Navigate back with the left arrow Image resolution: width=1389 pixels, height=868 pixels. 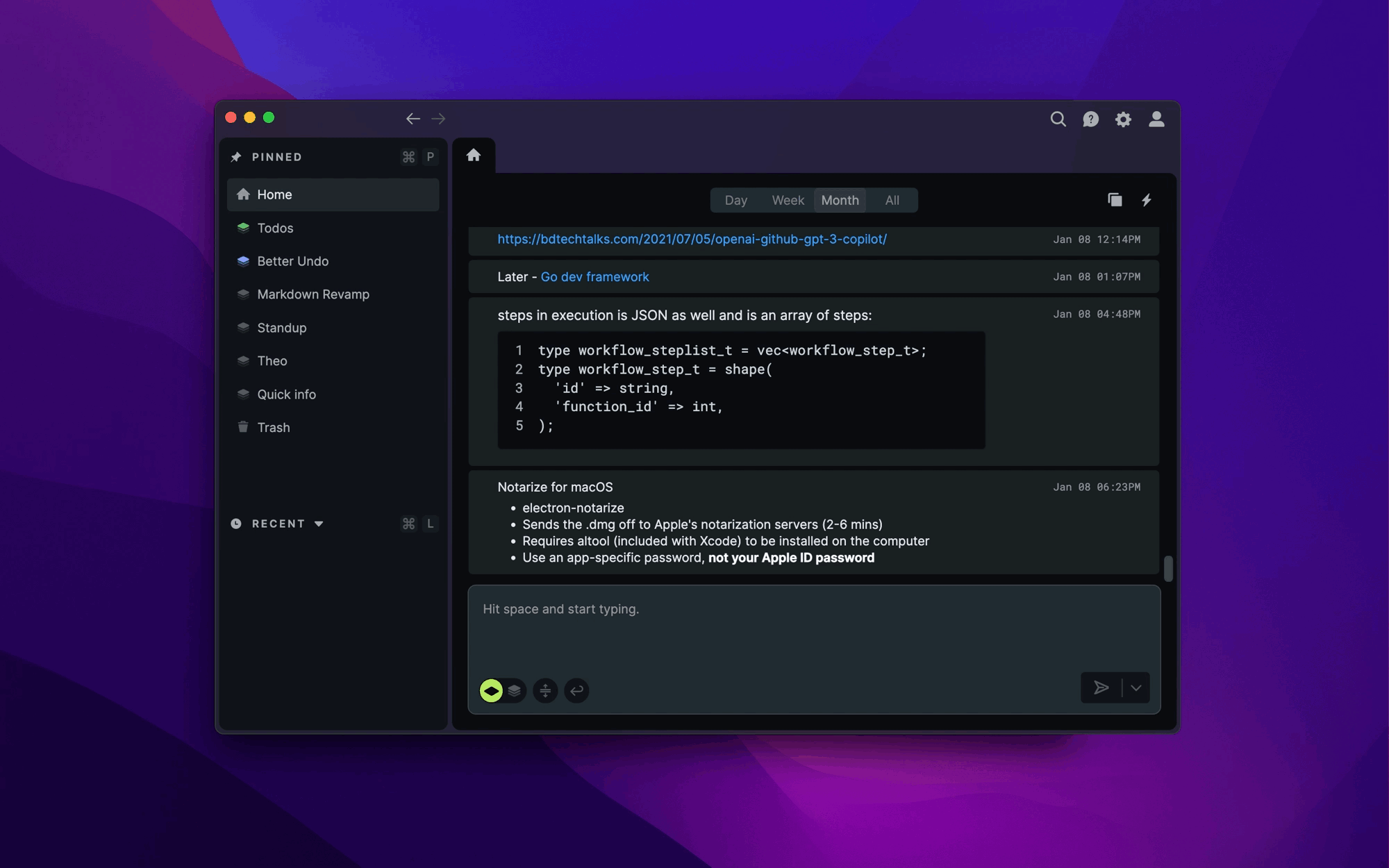(413, 119)
